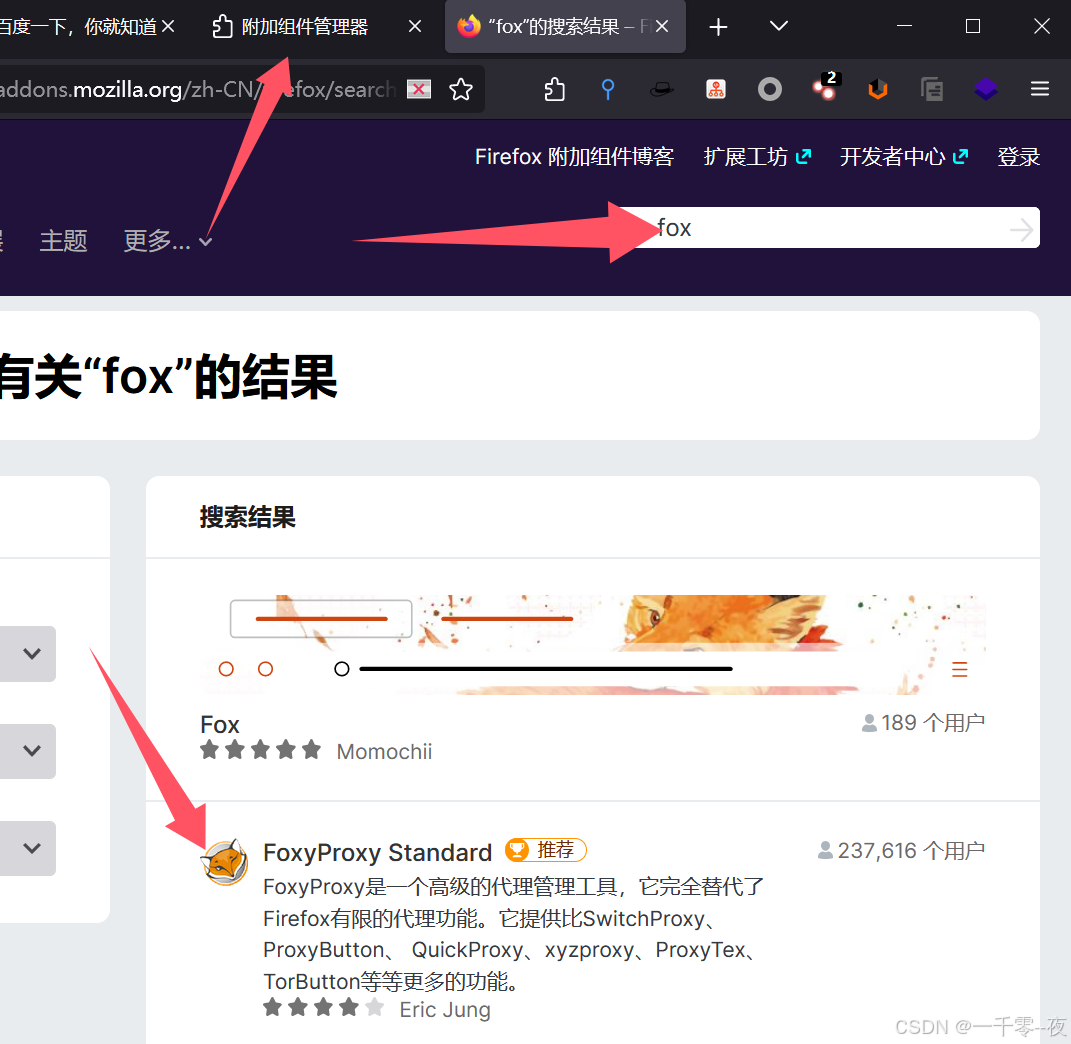Viewport: 1071px width, 1044px height.
Task: Expand the 更多... dropdown menu
Action: [x=167, y=241]
